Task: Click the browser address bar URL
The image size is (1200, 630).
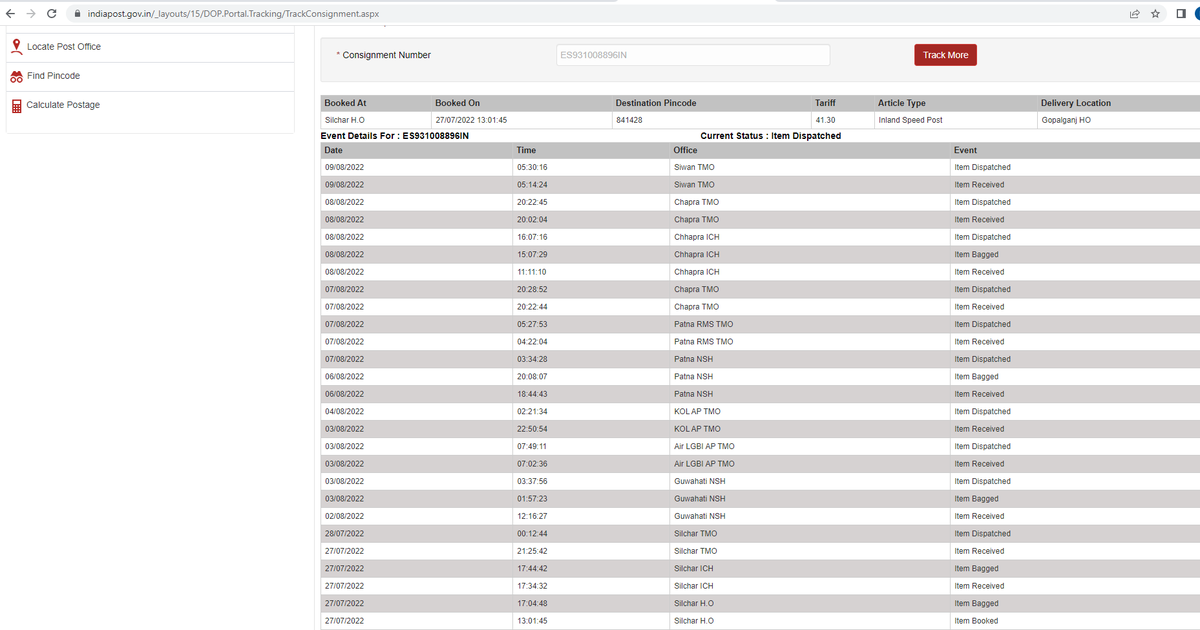Action: 233,14
